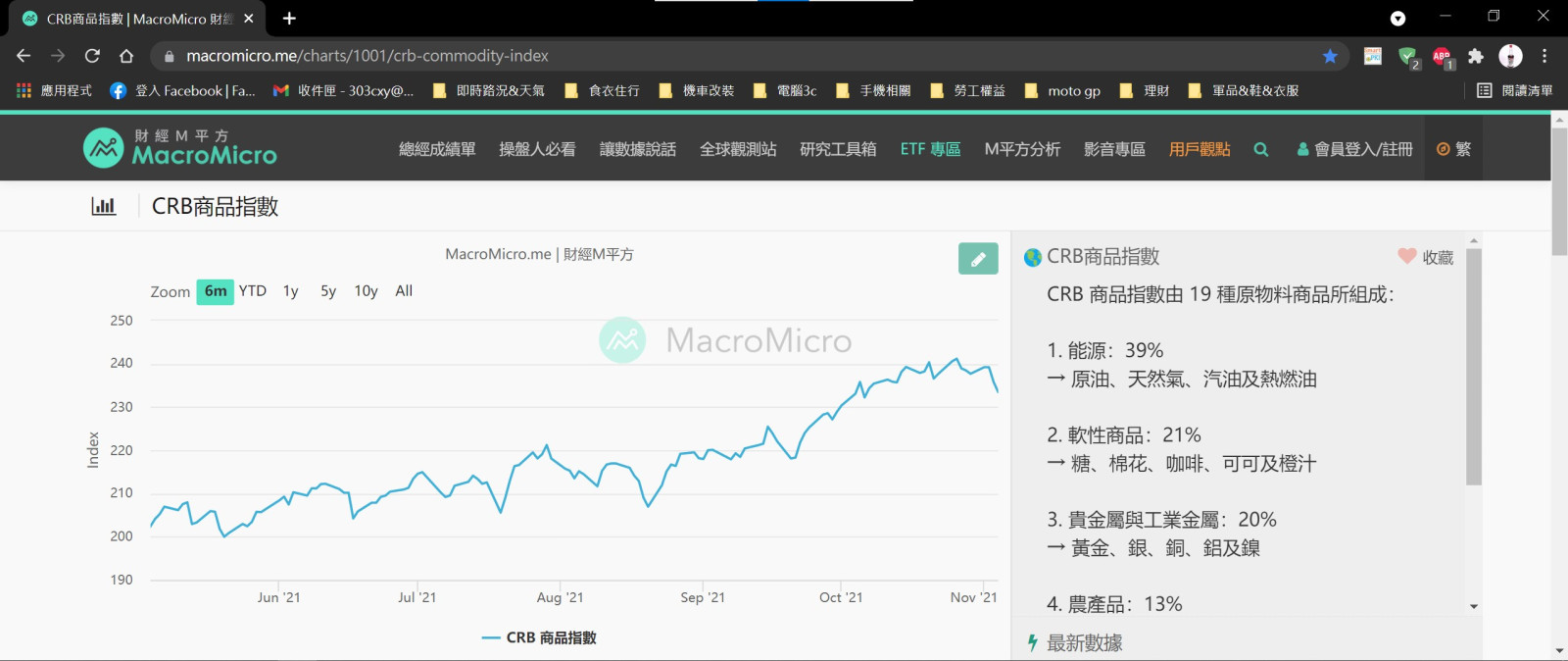Select the 1y zoom range
This screenshot has width=1568, height=661.
[291, 291]
